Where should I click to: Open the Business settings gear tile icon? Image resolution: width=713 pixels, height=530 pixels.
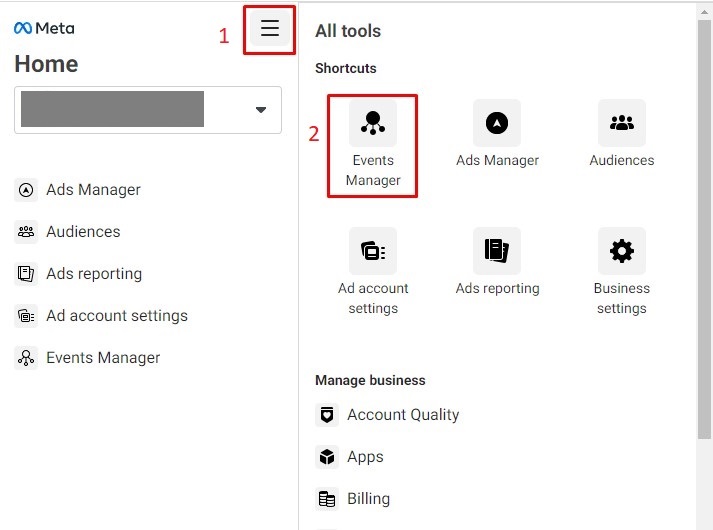pyautogui.click(x=622, y=251)
